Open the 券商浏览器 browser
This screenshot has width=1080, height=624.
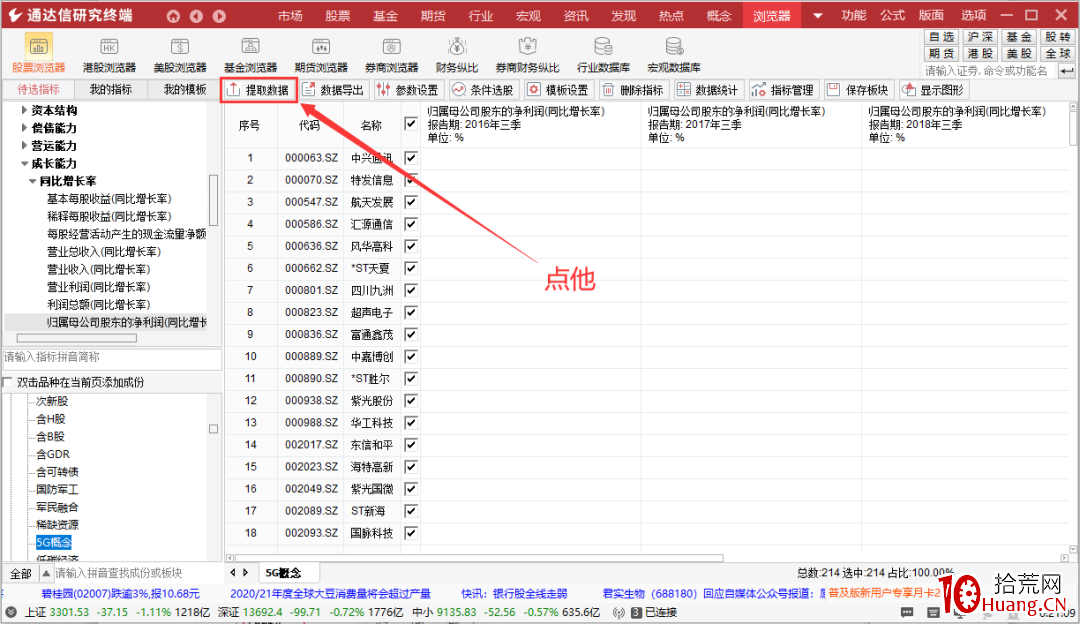(391, 54)
